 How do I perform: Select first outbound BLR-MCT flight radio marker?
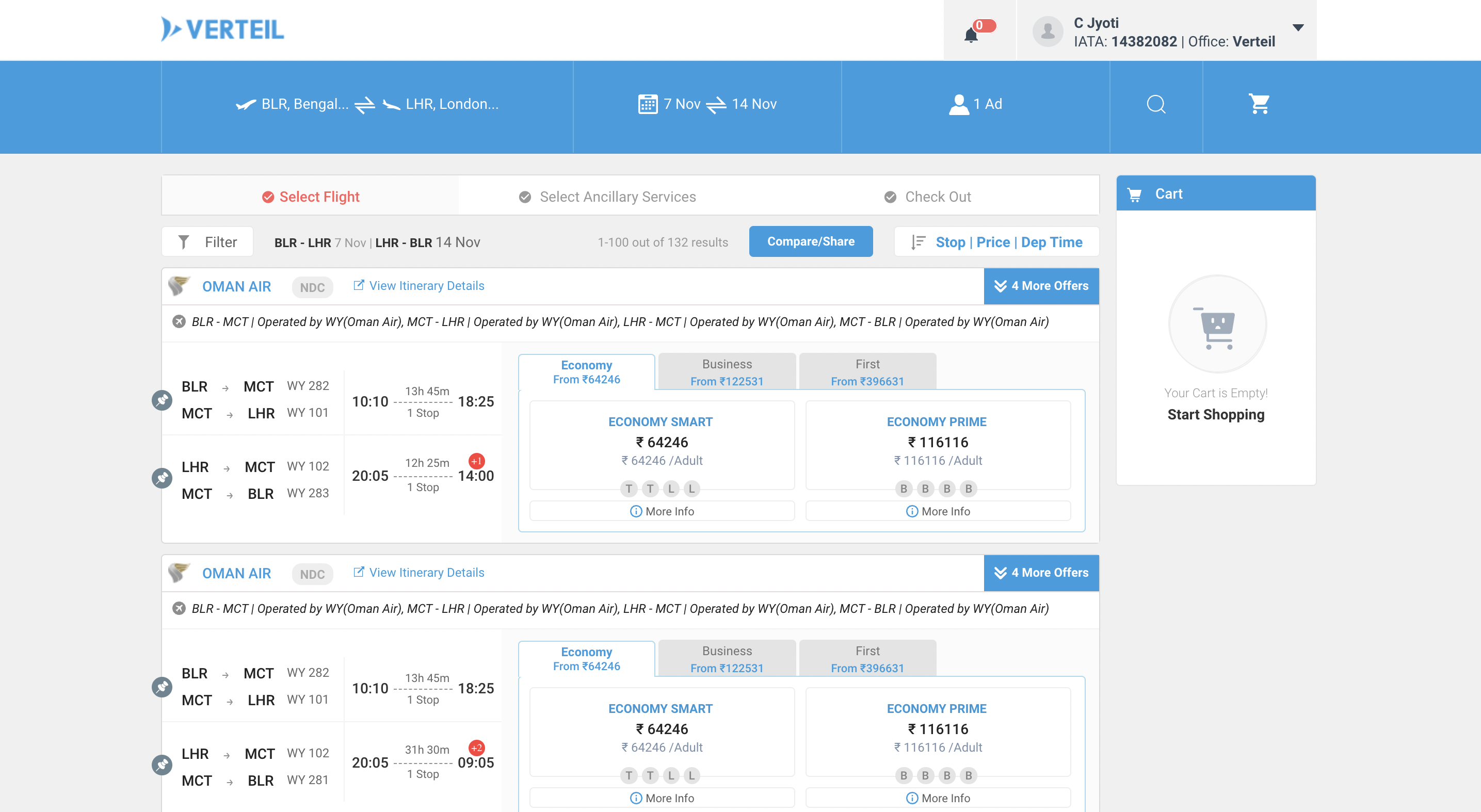point(162,400)
